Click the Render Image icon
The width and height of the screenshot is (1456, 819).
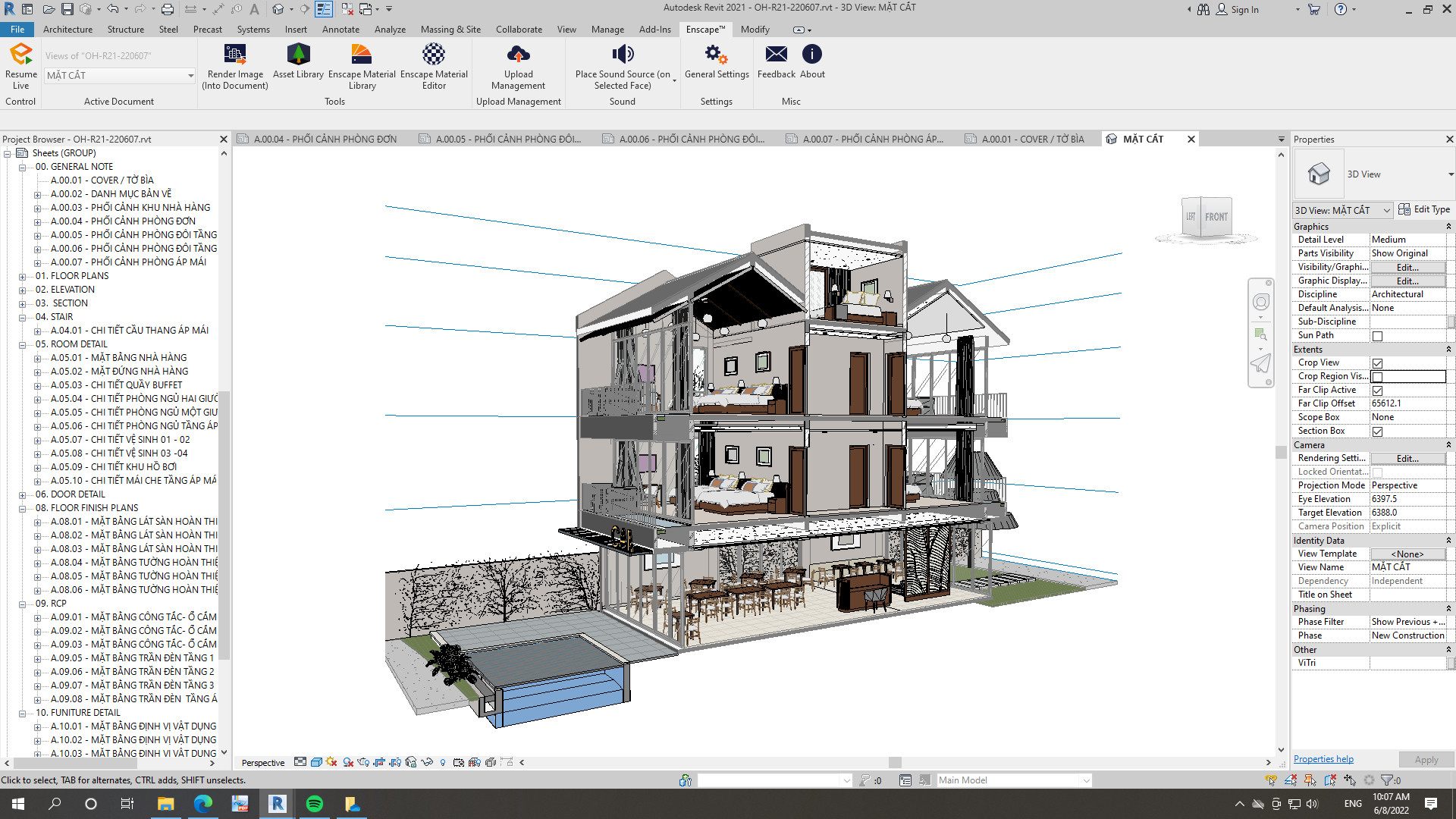click(x=235, y=55)
